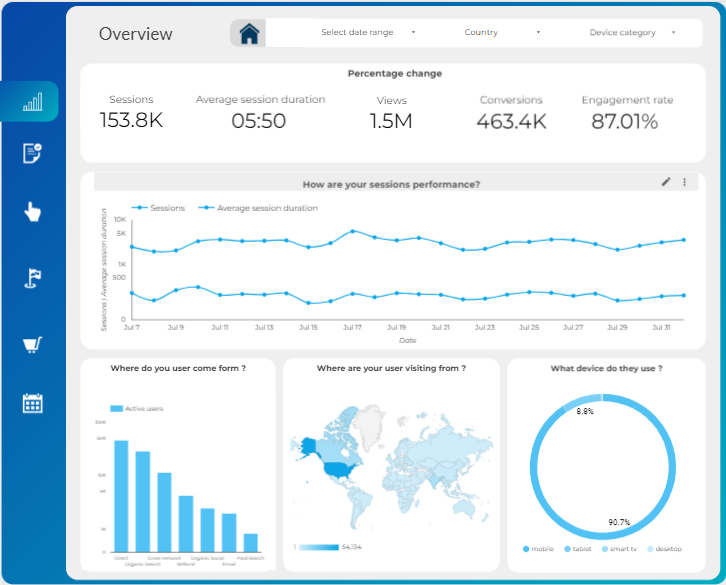Viewport: 726px width, 585px height.
Task: Open the three-dot menu on sessions chart
Action: [x=684, y=182]
